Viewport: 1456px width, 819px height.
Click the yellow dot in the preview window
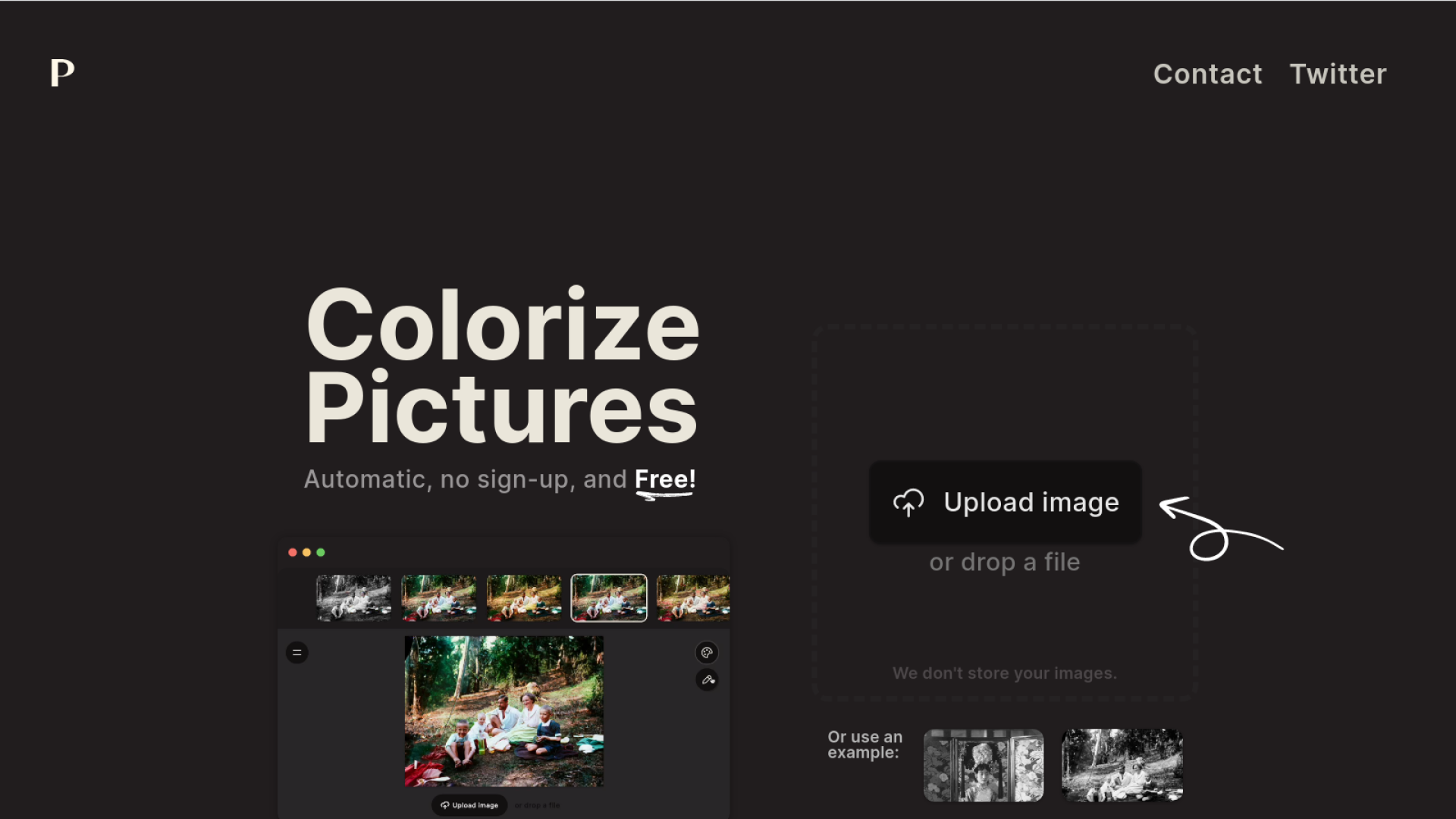306,552
